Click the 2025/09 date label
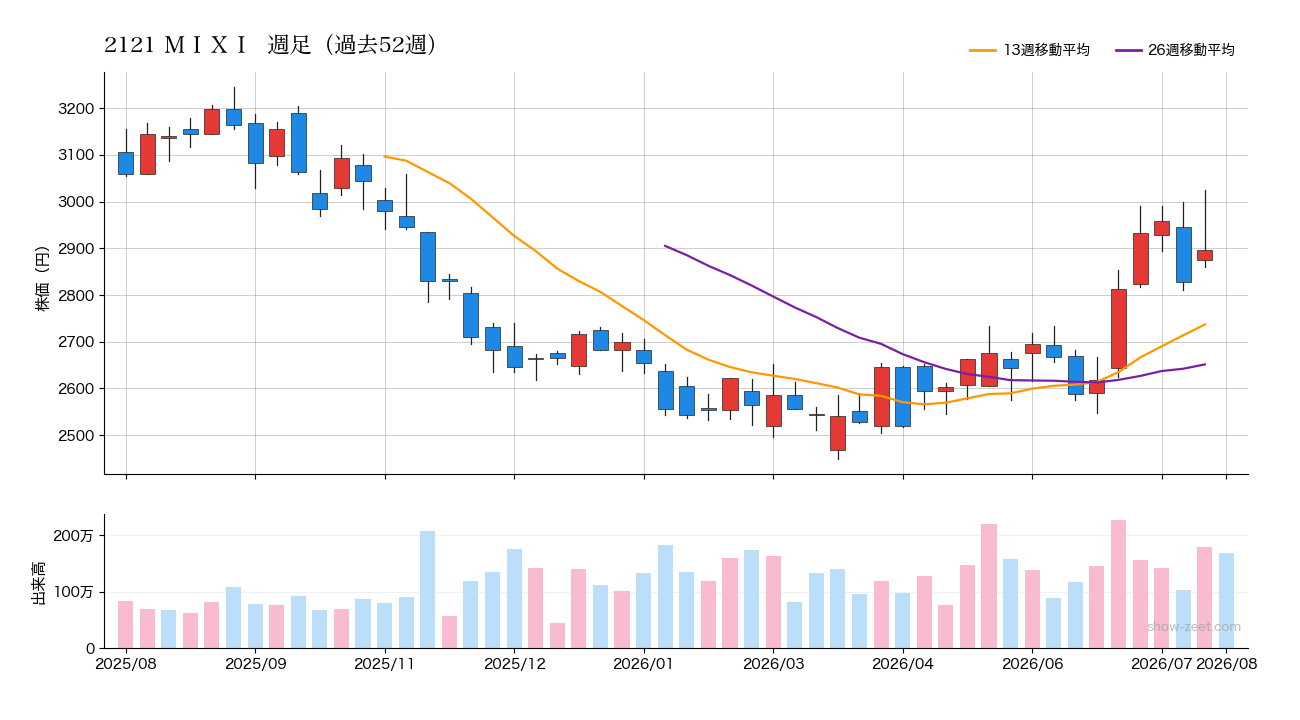Screen dimensions: 1300x720 pos(255,664)
